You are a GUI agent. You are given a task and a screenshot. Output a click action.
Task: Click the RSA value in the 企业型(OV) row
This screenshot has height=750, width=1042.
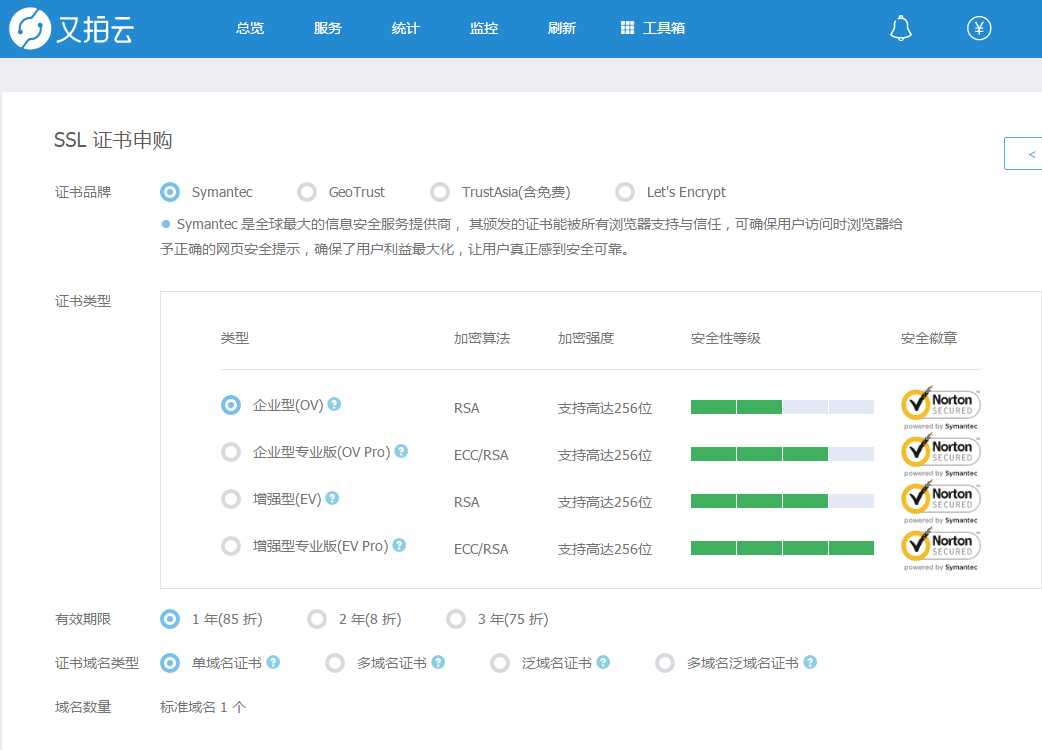(467, 408)
